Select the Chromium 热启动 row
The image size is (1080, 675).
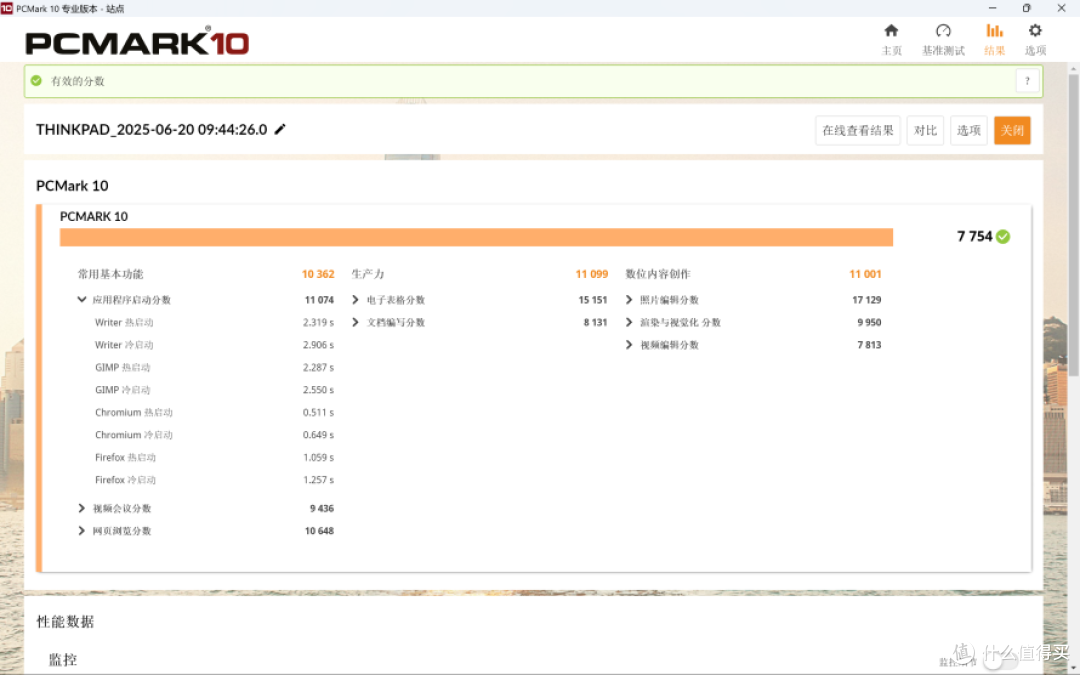pos(214,413)
